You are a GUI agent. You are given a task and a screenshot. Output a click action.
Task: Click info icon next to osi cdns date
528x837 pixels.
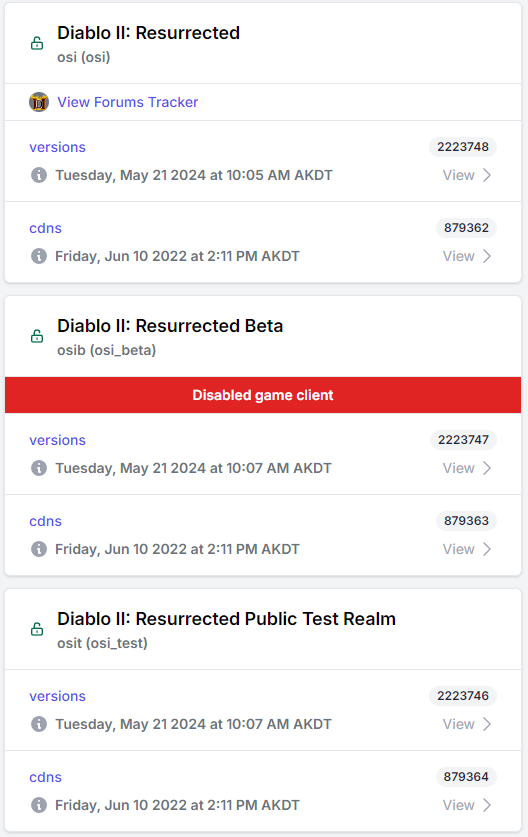tap(39, 256)
